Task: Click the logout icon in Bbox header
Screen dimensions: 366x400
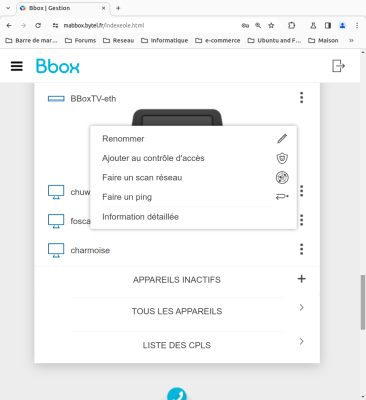Action: click(338, 66)
